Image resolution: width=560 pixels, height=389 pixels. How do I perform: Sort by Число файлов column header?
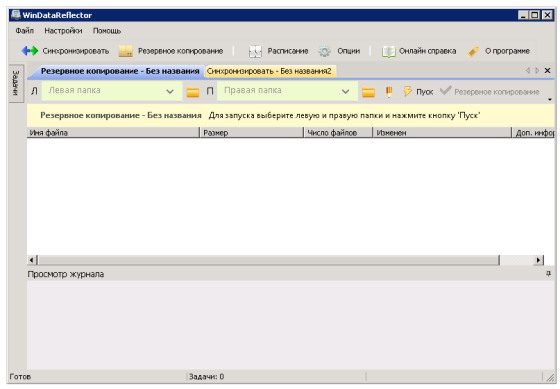(x=338, y=133)
